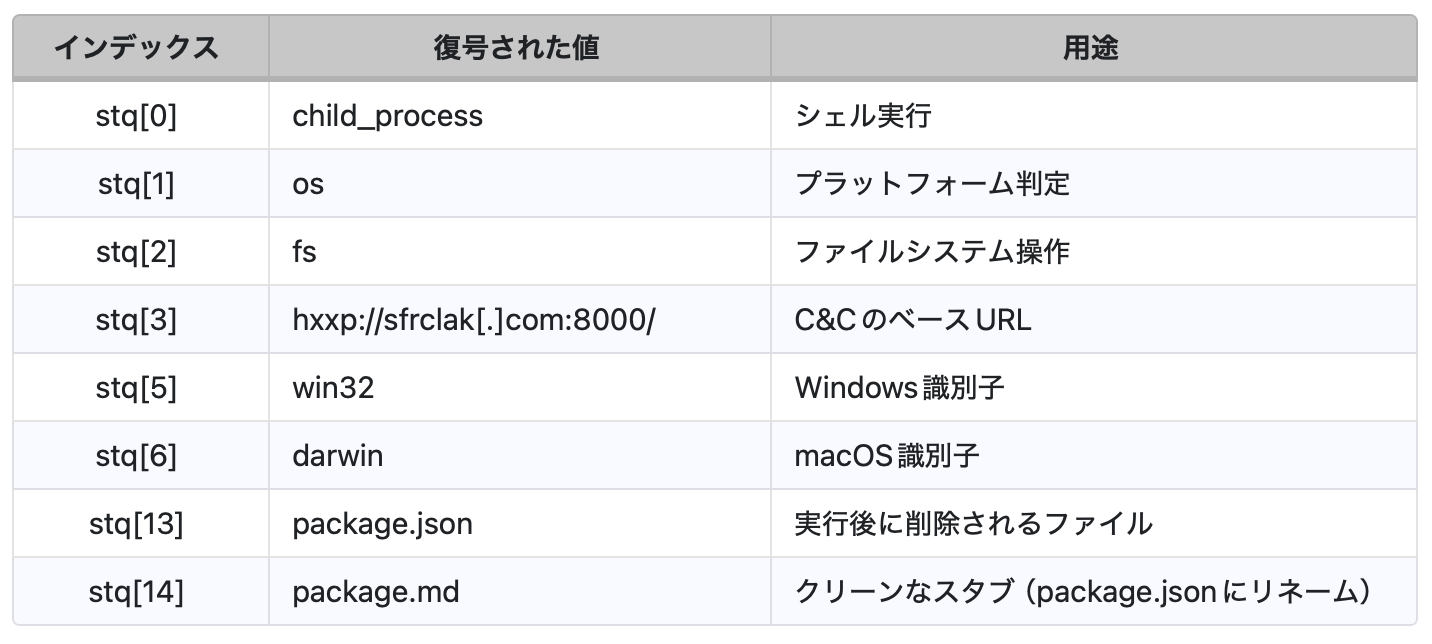Click the fs value cell
The image size is (1432, 644).
click(x=304, y=252)
